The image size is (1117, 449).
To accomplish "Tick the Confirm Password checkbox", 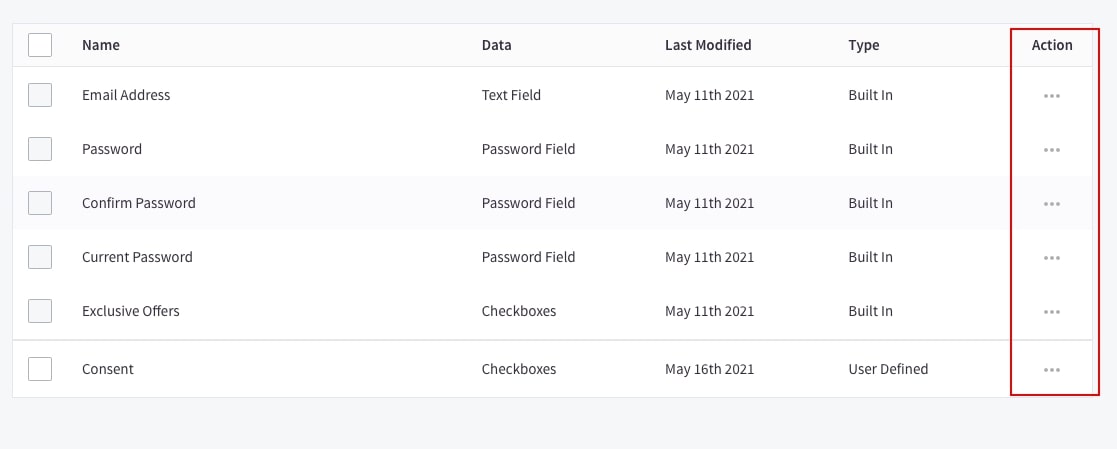I will point(40,203).
